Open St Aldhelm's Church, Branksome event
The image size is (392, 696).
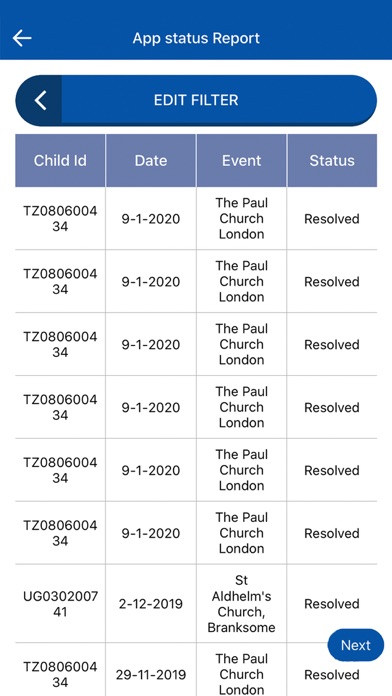click(x=242, y=604)
